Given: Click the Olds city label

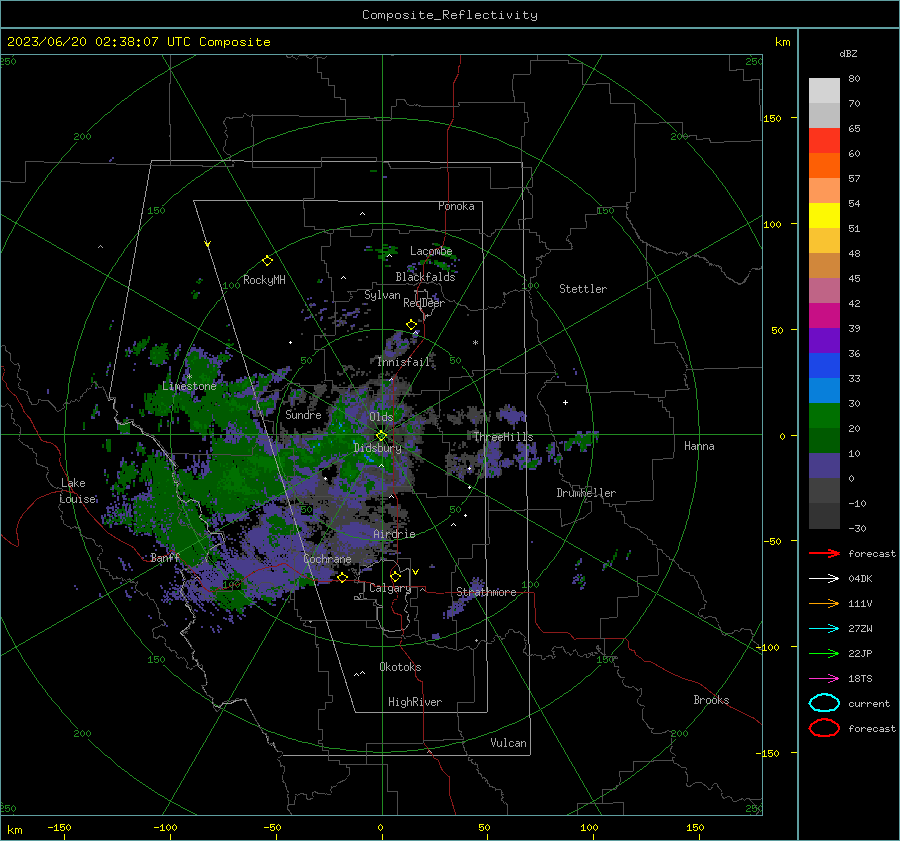Looking at the screenshot, I should tap(381, 417).
